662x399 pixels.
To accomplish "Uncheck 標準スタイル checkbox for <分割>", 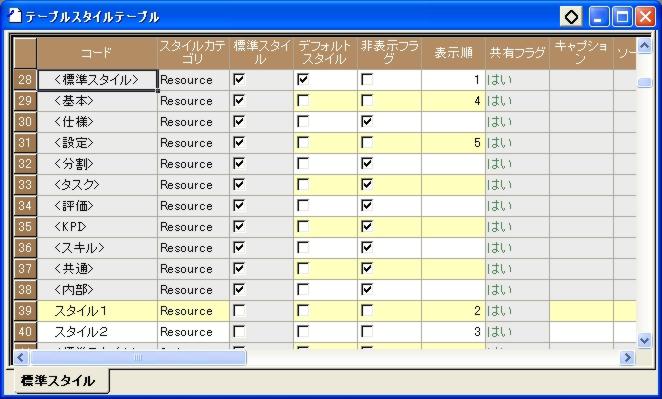I will click(239, 163).
